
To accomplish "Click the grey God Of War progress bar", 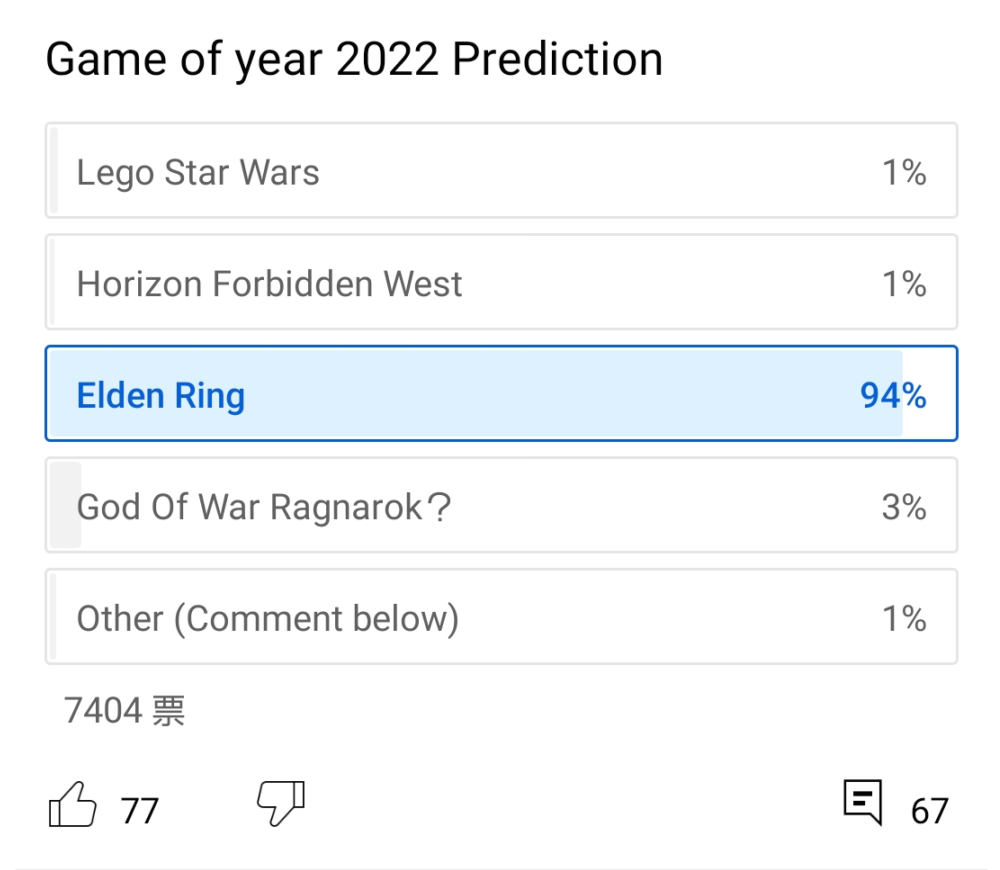I will (65, 505).
